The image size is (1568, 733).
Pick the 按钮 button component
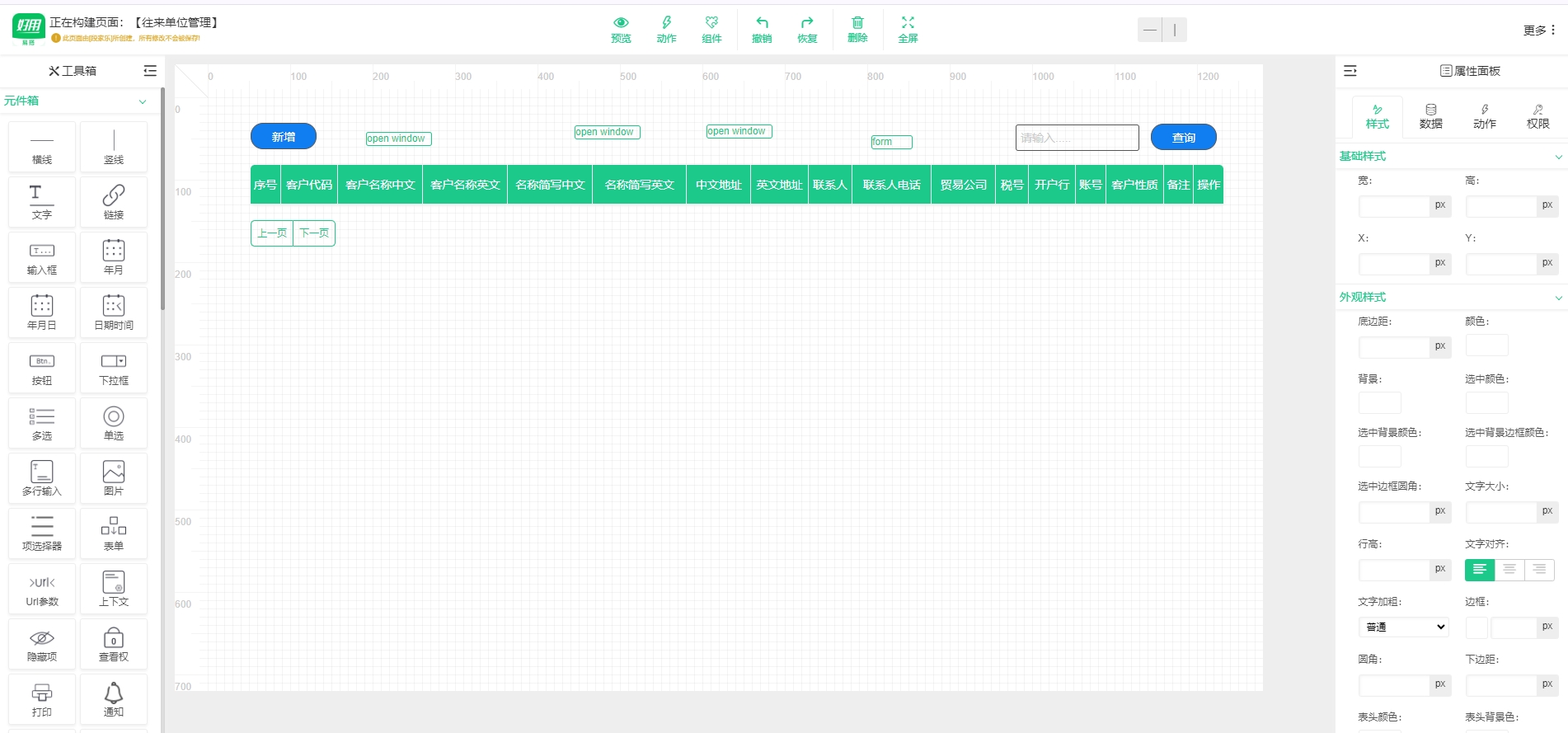coord(42,368)
